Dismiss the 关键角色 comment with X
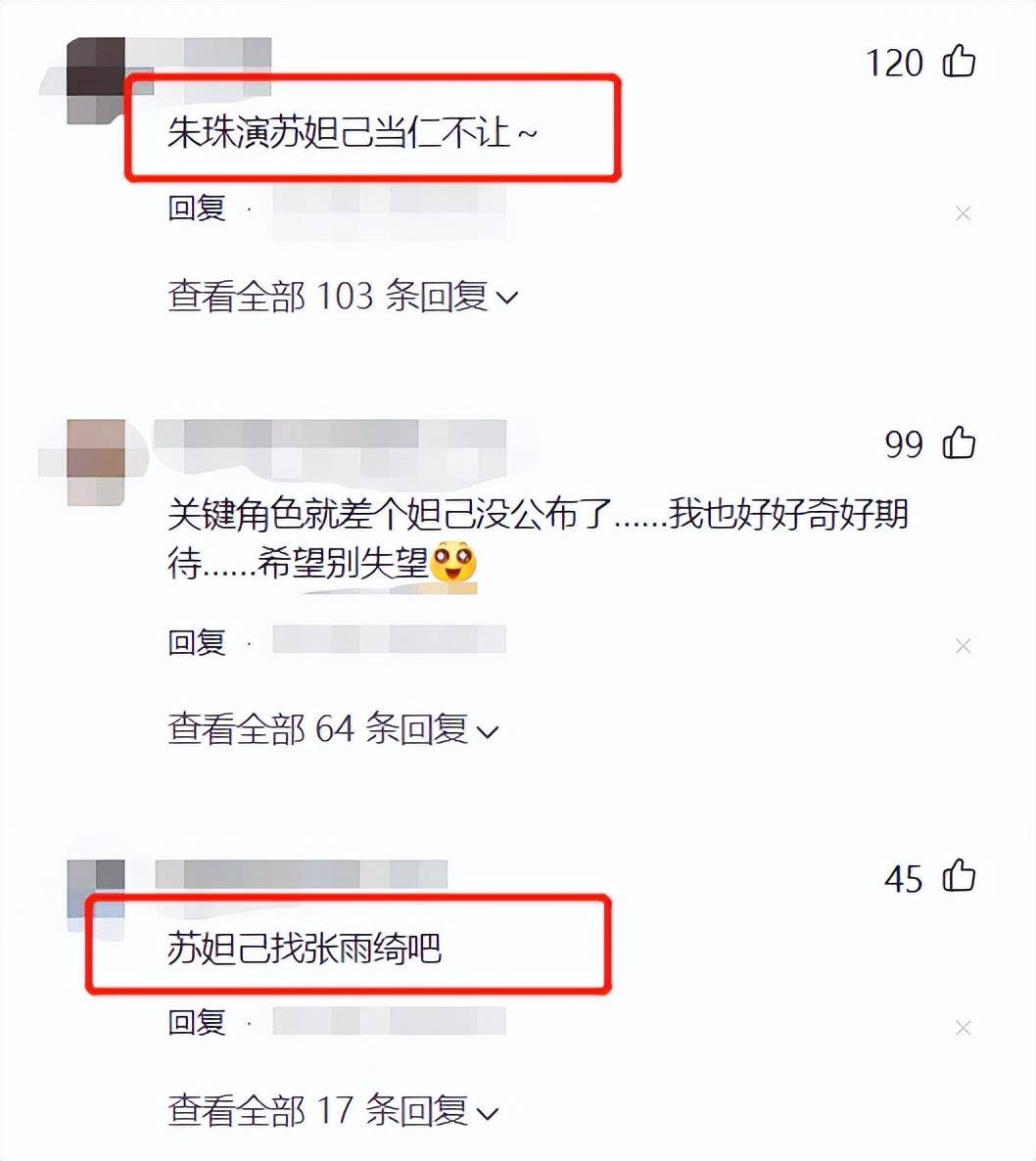The width and height of the screenshot is (1036, 1161). 963,646
